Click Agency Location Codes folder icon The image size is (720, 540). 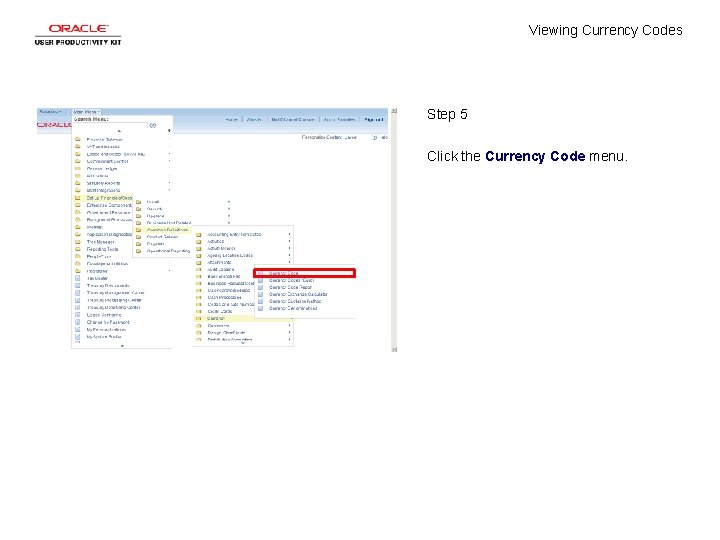click(199, 255)
